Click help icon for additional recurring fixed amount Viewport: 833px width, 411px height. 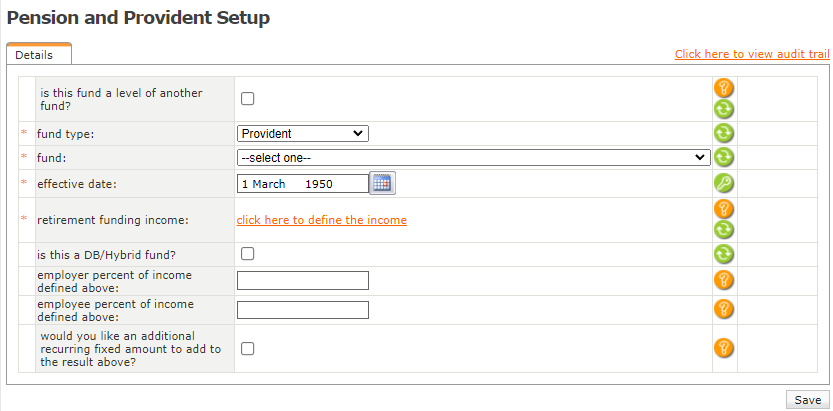[x=724, y=348]
